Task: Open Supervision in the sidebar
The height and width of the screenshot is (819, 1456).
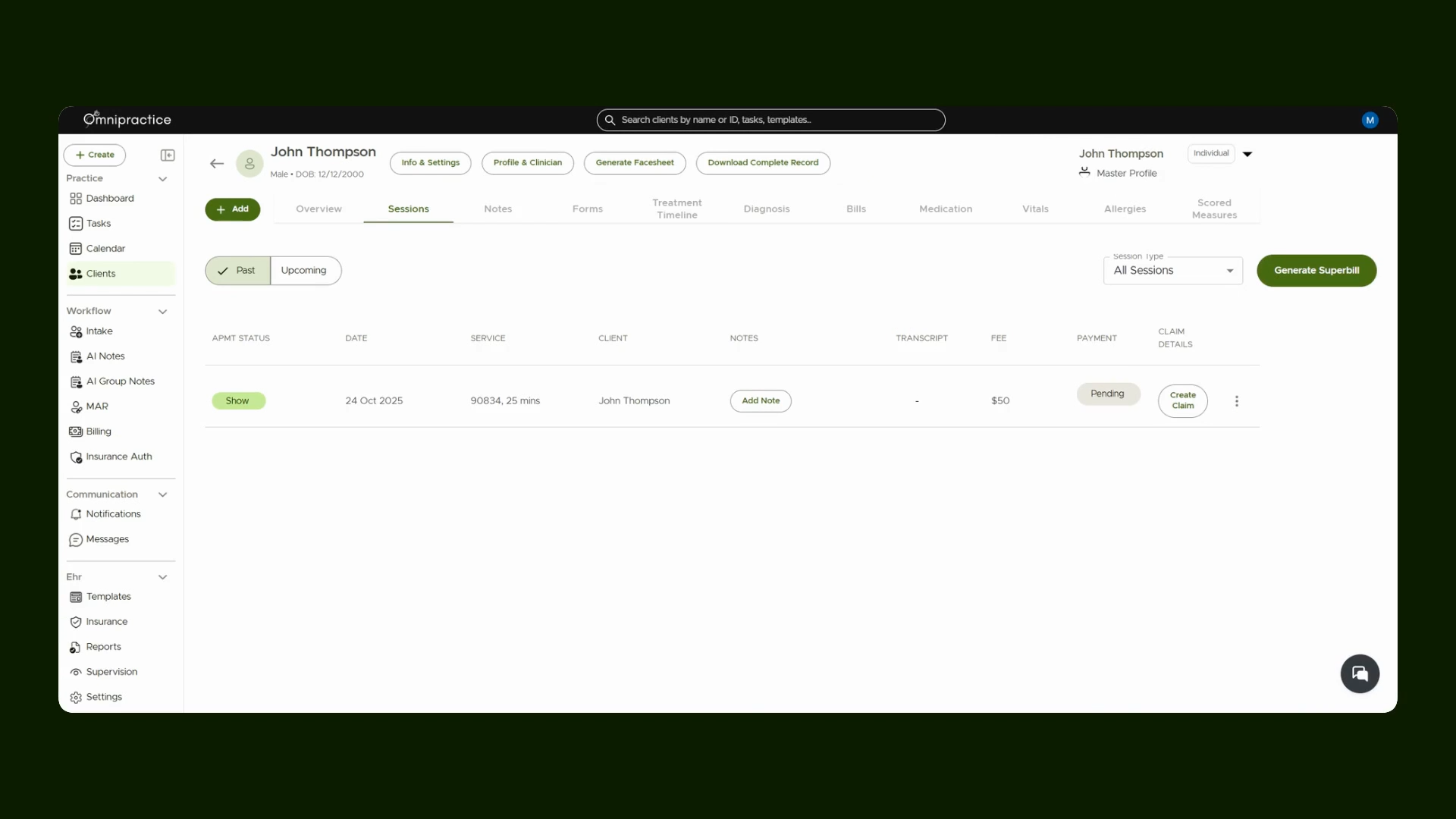Action: [111, 672]
